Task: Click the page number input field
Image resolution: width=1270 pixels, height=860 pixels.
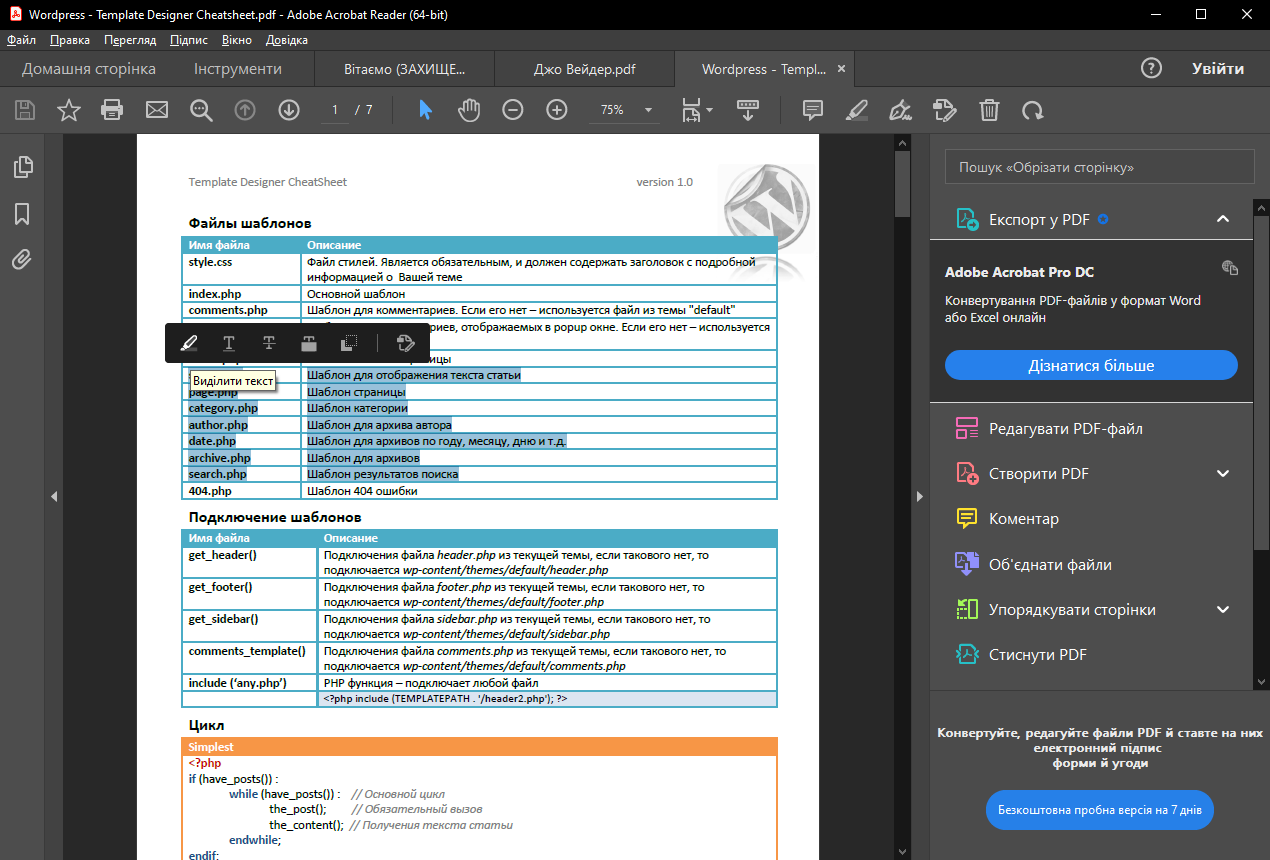Action: (x=334, y=110)
